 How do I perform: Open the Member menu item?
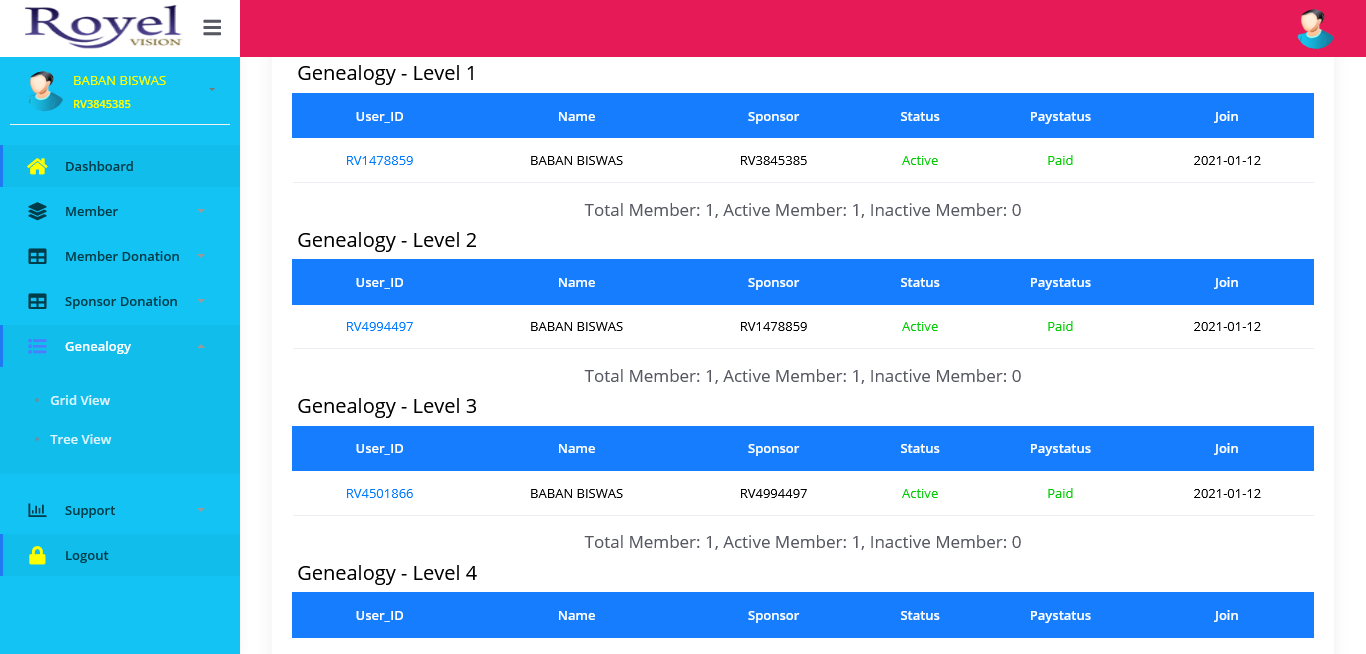[120, 211]
